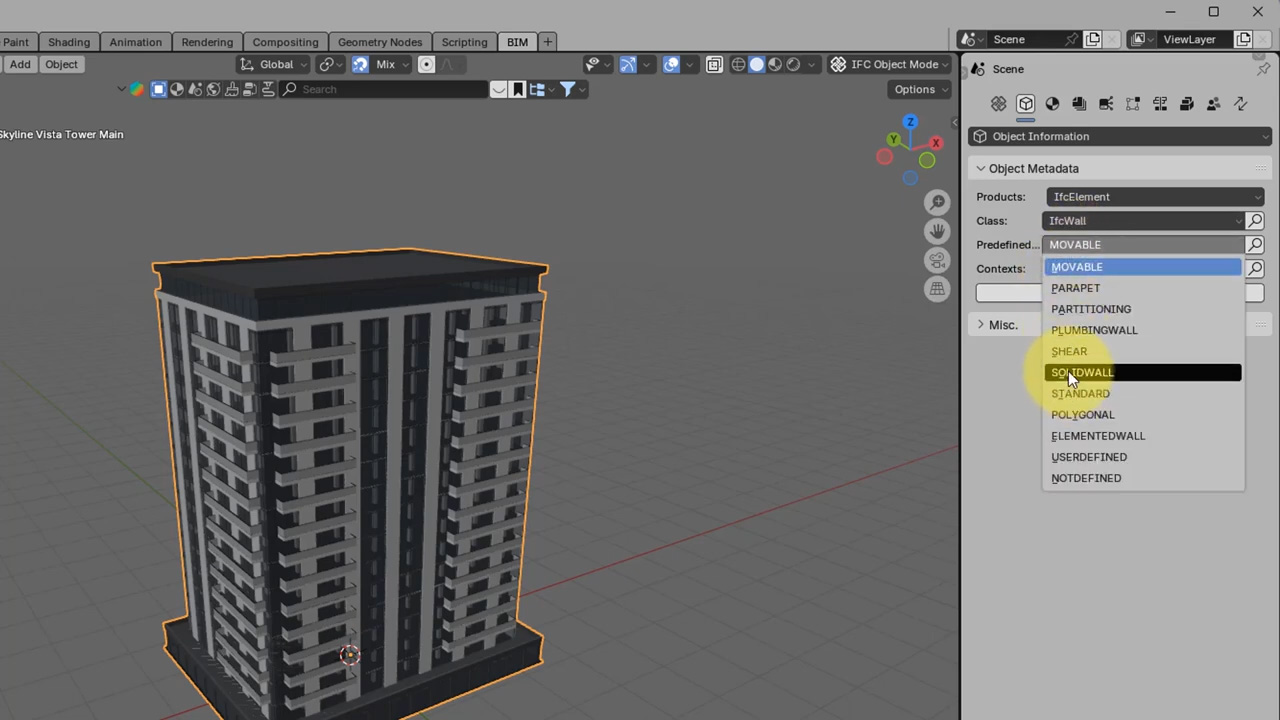This screenshot has width=1280, height=720.
Task: Switch to the Geometry Nodes workspace tab
Action: coord(379,42)
